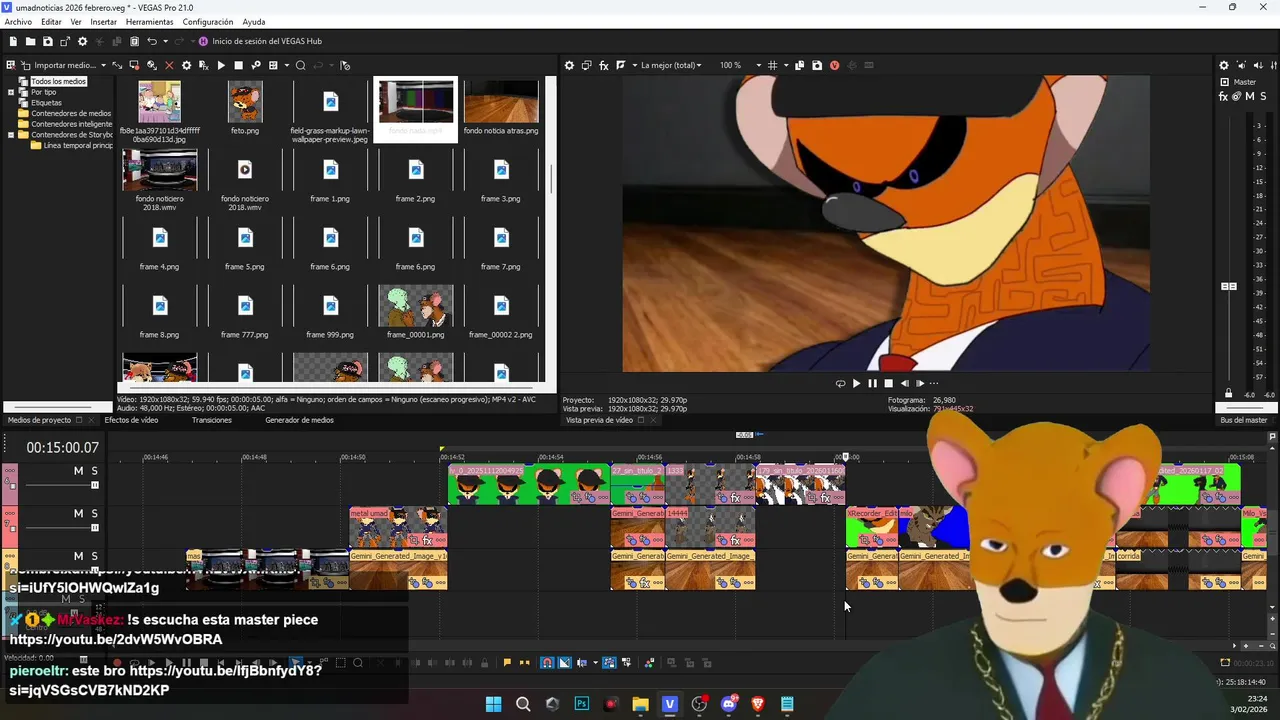Toggle split screen view in preview toolbar
This screenshot has width=1280, height=720.
tap(621, 65)
